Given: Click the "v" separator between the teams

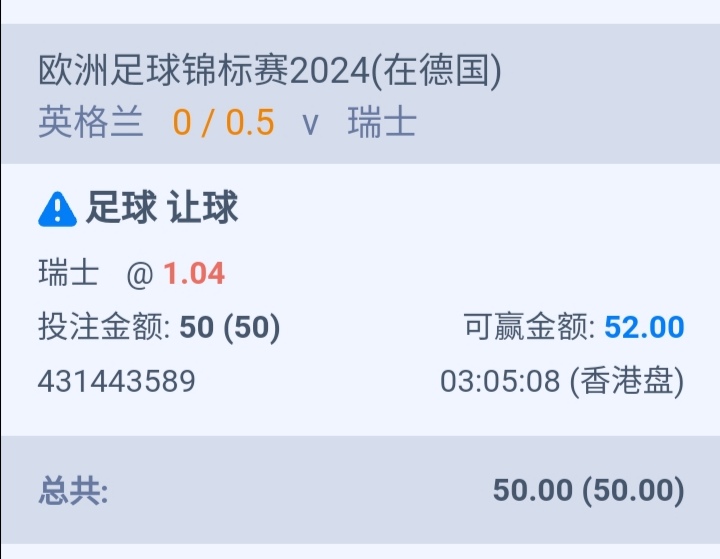Looking at the screenshot, I should coord(311,124).
